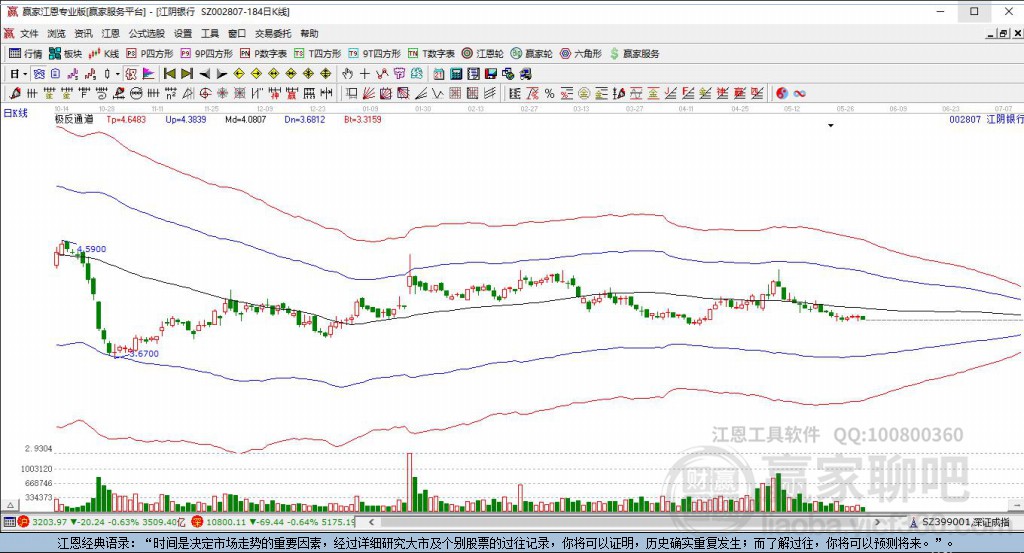
Task: Open the 江恩轮 Gann wheel
Action: [x=483, y=54]
